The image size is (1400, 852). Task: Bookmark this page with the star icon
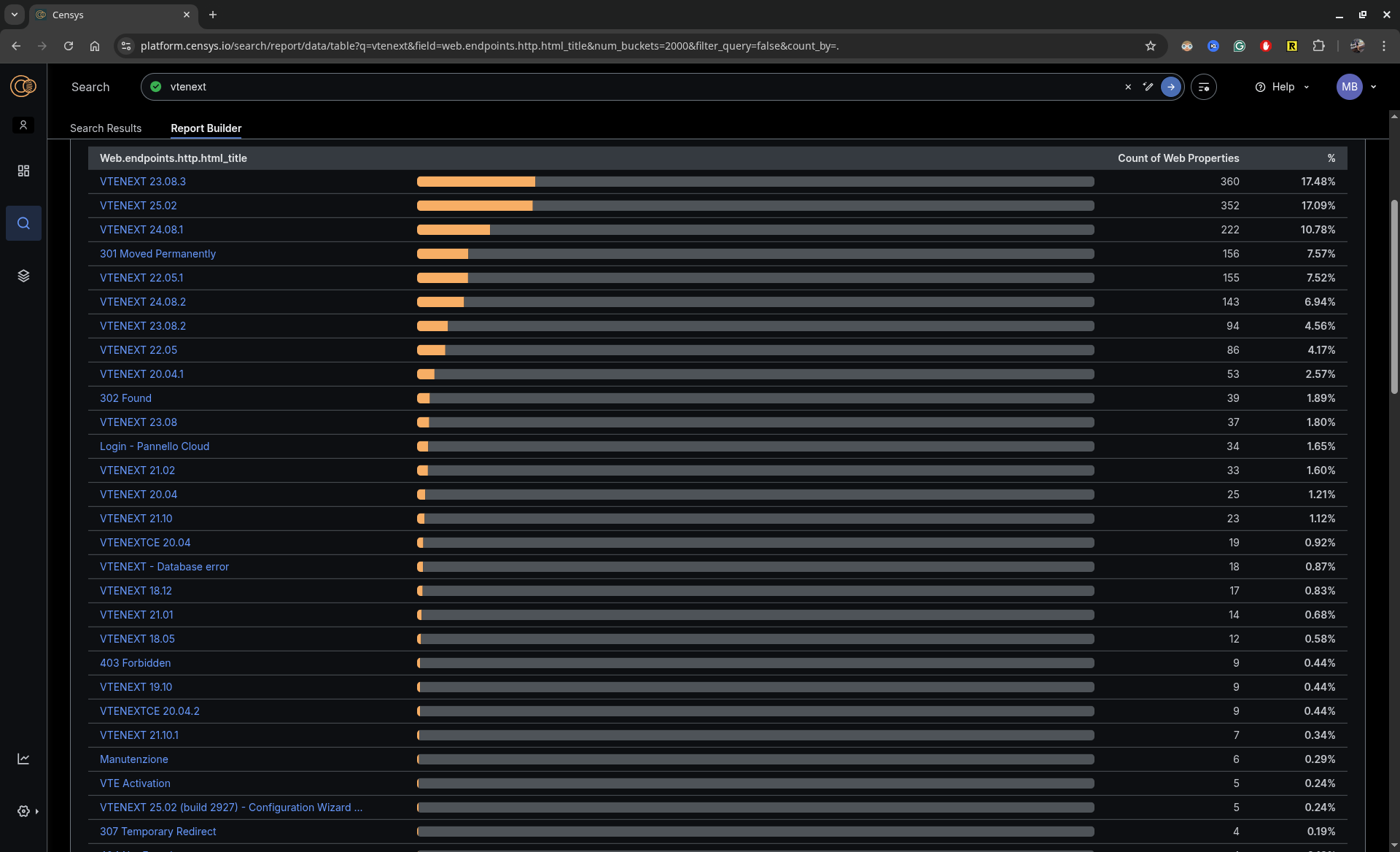tap(1151, 46)
